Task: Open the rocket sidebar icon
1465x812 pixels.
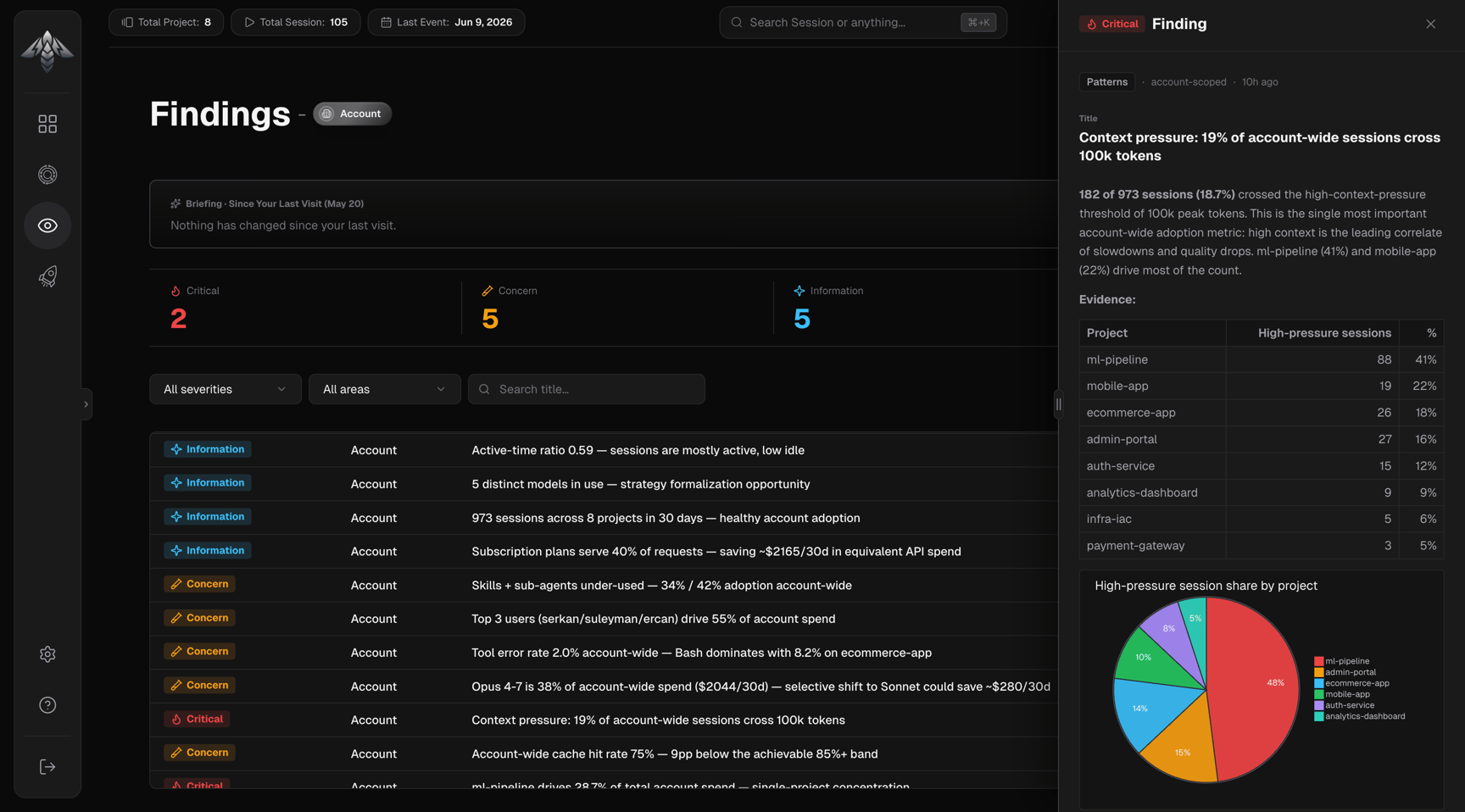Action: coord(47,276)
